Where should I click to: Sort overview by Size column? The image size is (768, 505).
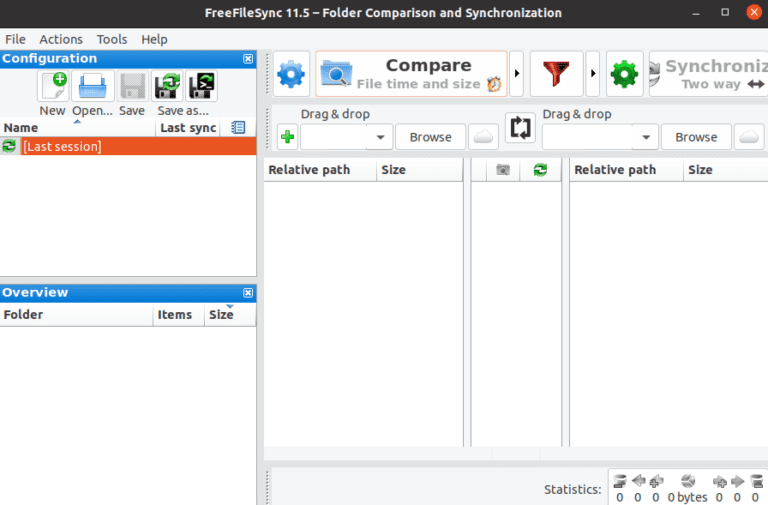(230, 314)
